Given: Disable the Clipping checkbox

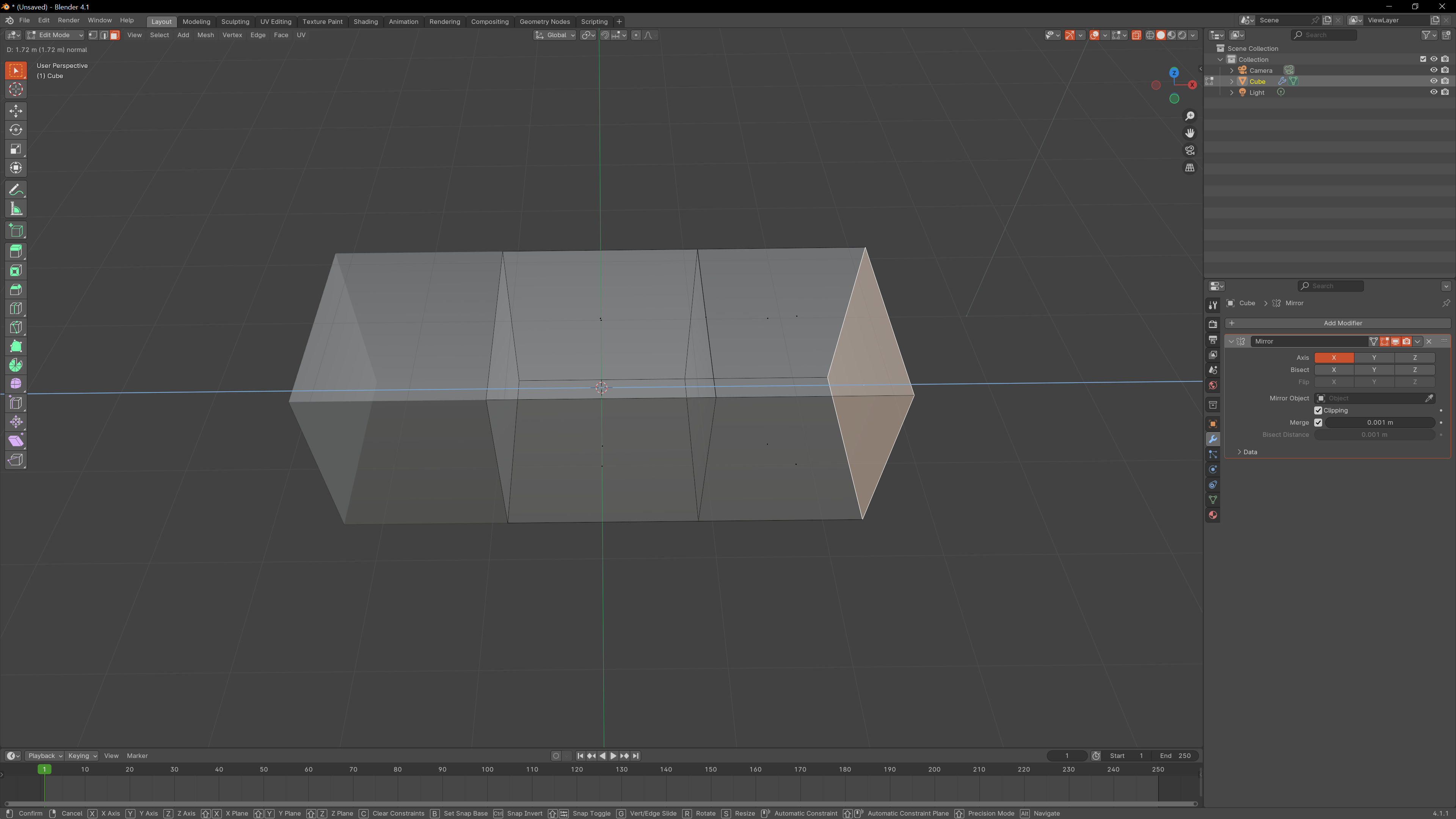Looking at the screenshot, I should pyautogui.click(x=1318, y=410).
